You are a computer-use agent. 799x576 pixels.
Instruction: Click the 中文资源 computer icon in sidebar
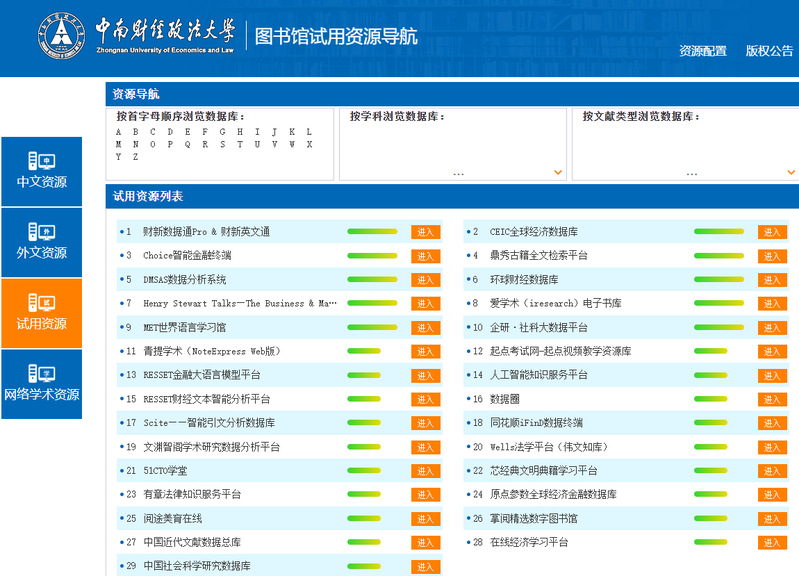[41, 160]
